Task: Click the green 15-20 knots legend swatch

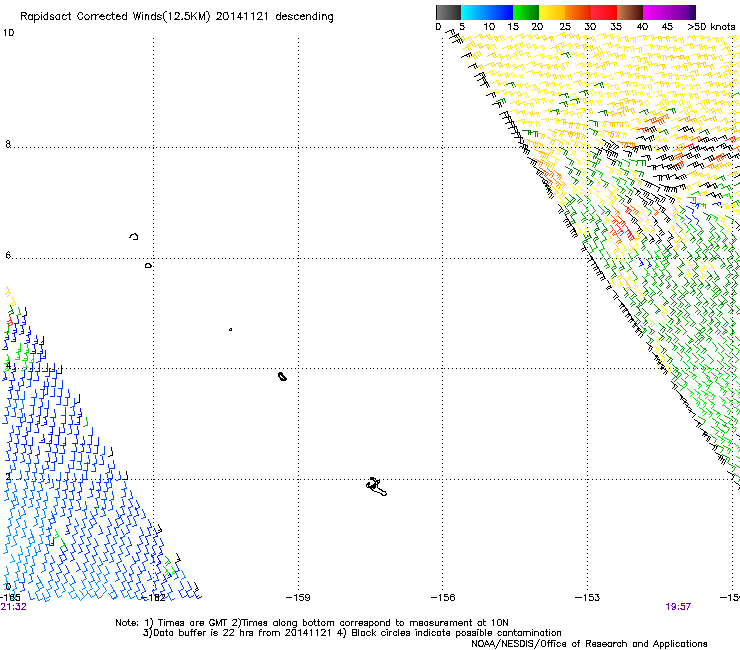Action: 526,12
